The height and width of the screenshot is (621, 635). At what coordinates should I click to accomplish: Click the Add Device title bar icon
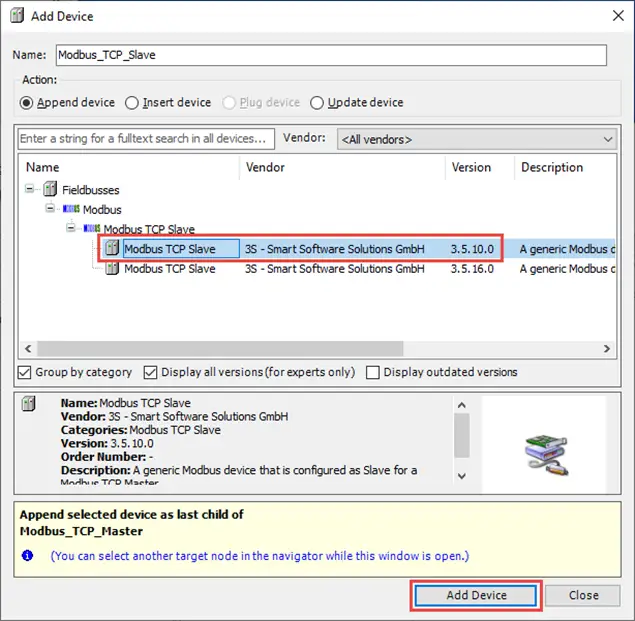[17, 16]
